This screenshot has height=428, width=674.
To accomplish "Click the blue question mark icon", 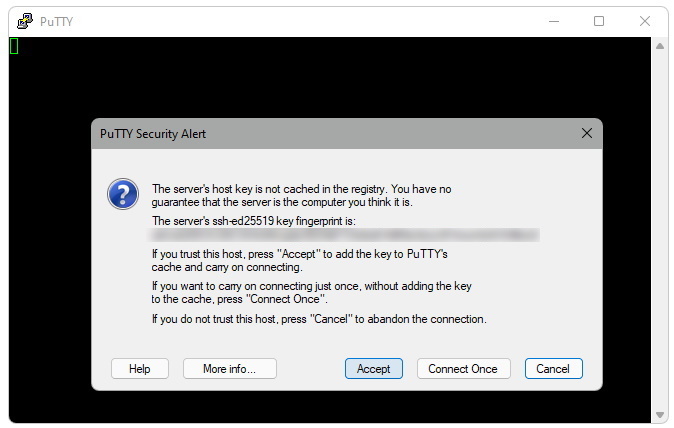I will point(122,193).
